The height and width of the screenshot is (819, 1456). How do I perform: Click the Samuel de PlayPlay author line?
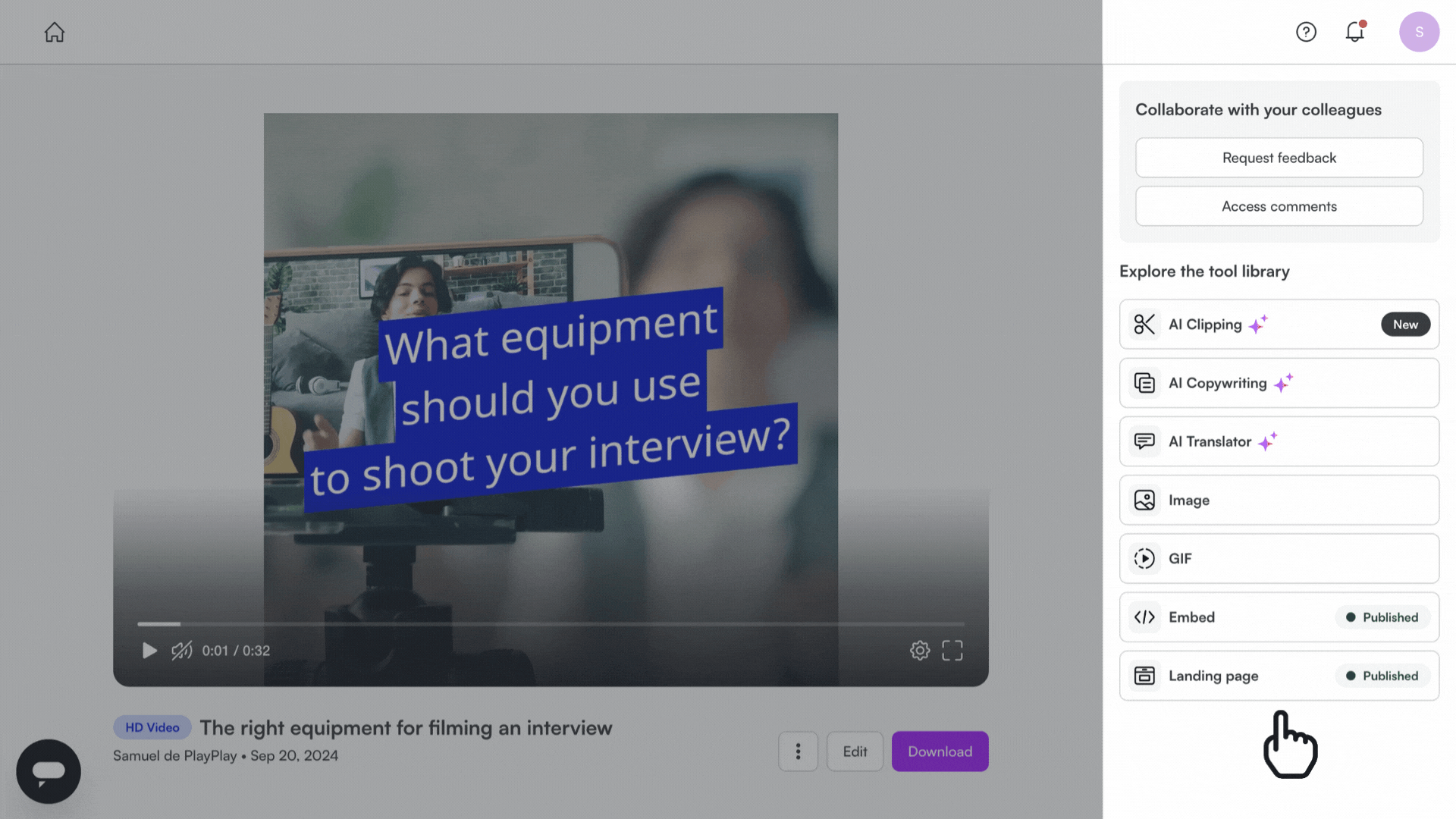point(225,756)
